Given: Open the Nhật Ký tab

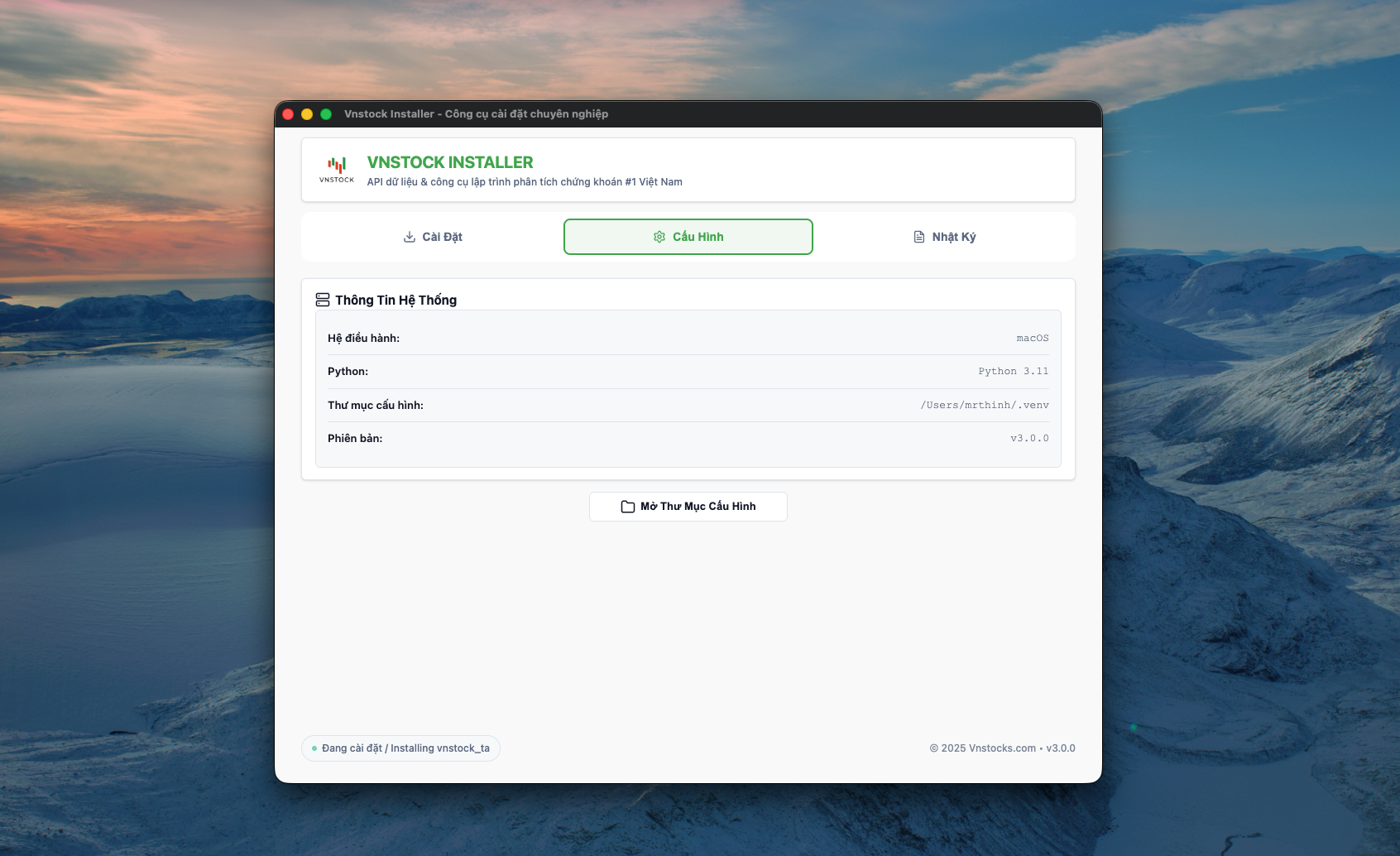Looking at the screenshot, I should pyautogui.click(x=944, y=237).
